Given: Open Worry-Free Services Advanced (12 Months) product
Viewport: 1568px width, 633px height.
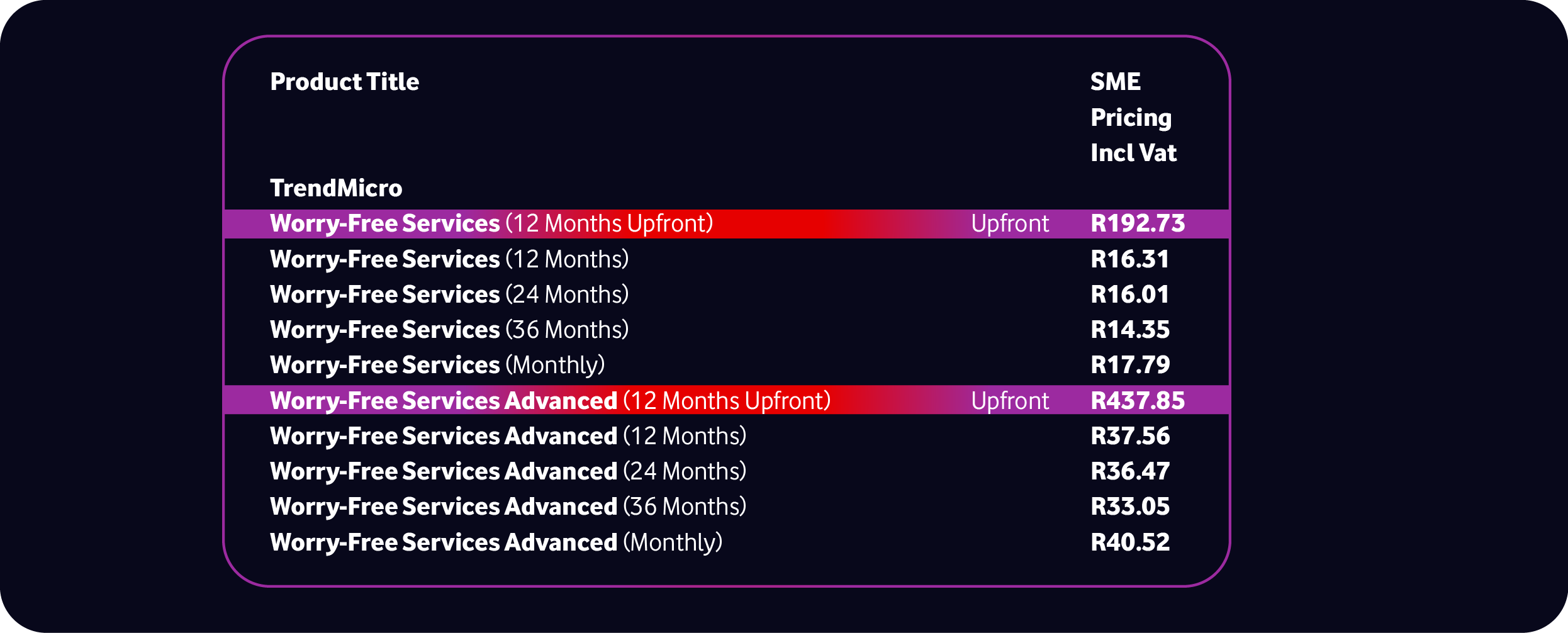Looking at the screenshot, I should coord(508,436).
